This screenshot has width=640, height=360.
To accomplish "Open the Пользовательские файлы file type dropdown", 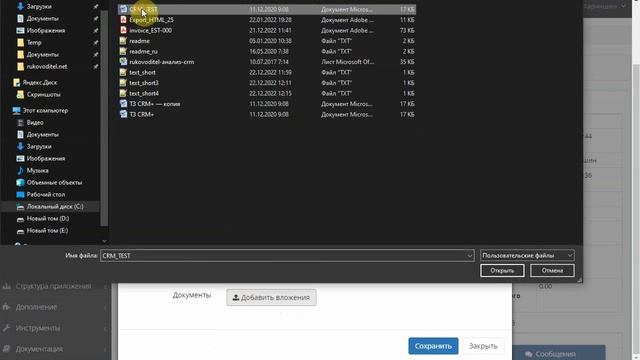I will pos(527,256).
